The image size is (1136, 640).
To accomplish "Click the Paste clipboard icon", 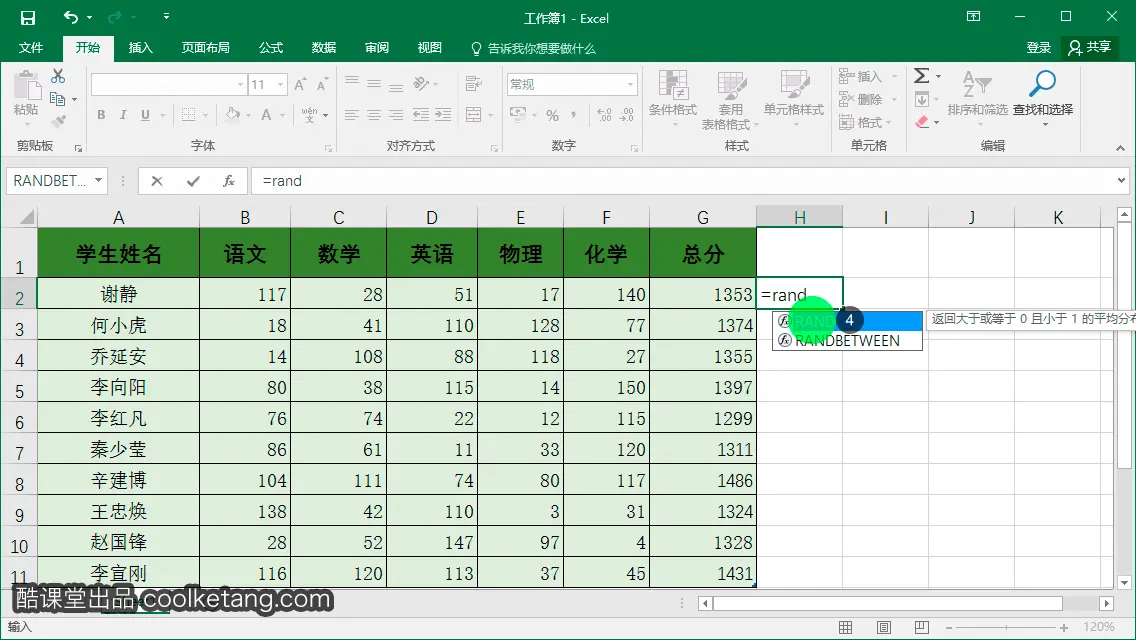I will tap(27, 86).
